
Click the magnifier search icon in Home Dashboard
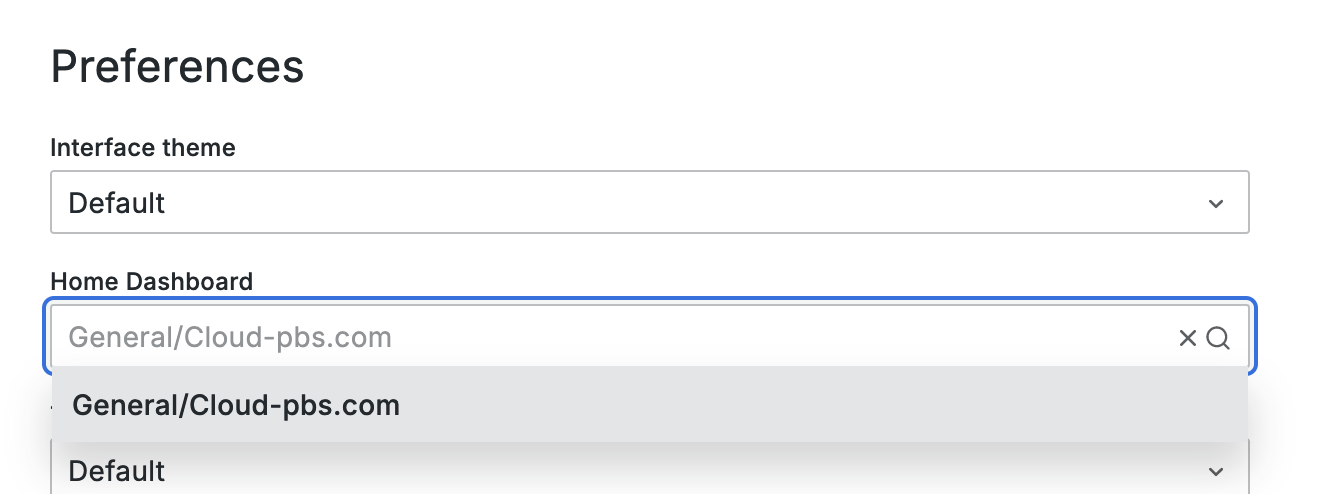click(x=1217, y=338)
